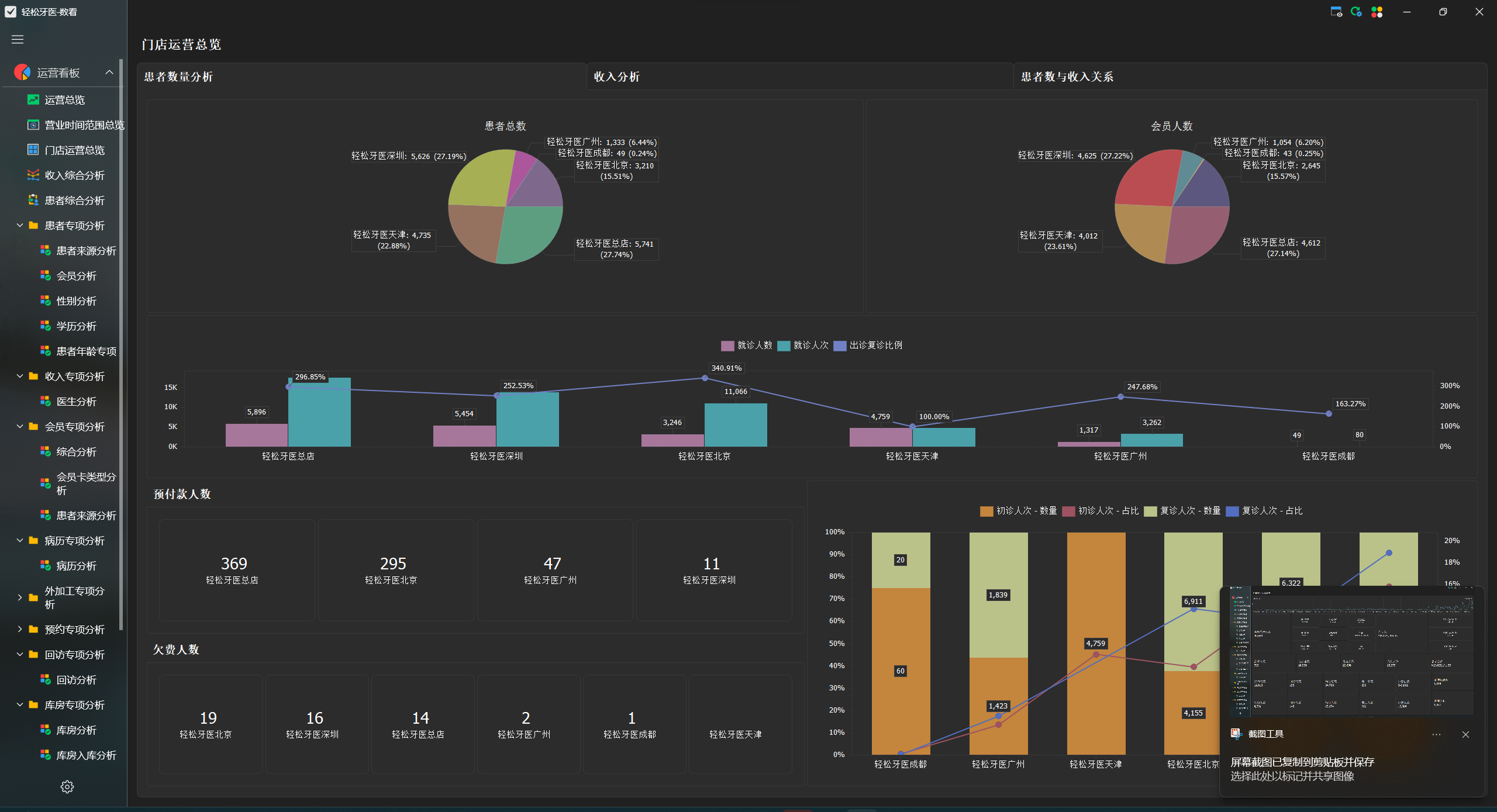Click the 运营总览 chart icon
This screenshot has height=812, width=1497.
click(33, 100)
